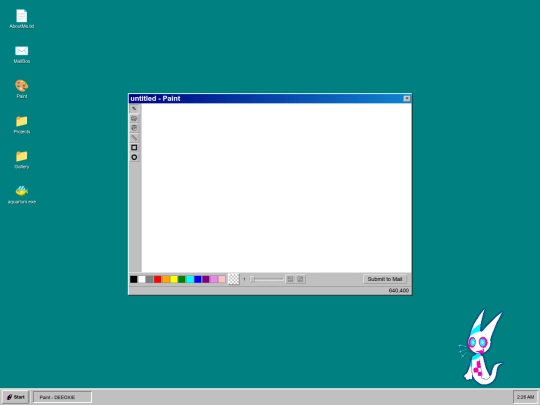Screen dimensions: 540x405
Task: Click the checkered transparent color box
Action: pyautogui.click(x=233, y=279)
